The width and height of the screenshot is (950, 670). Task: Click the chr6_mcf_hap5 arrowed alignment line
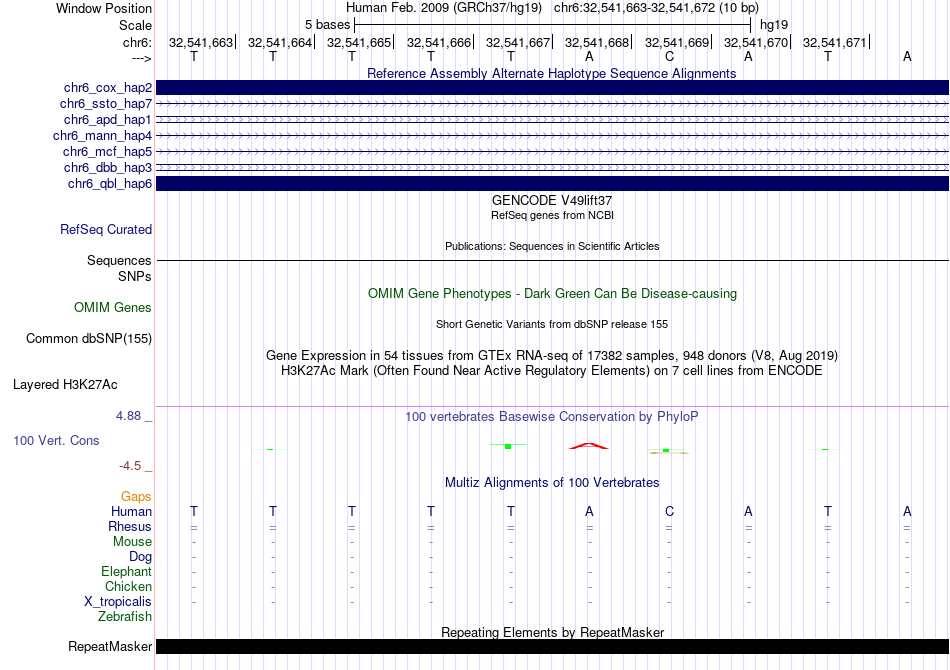(552, 151)
